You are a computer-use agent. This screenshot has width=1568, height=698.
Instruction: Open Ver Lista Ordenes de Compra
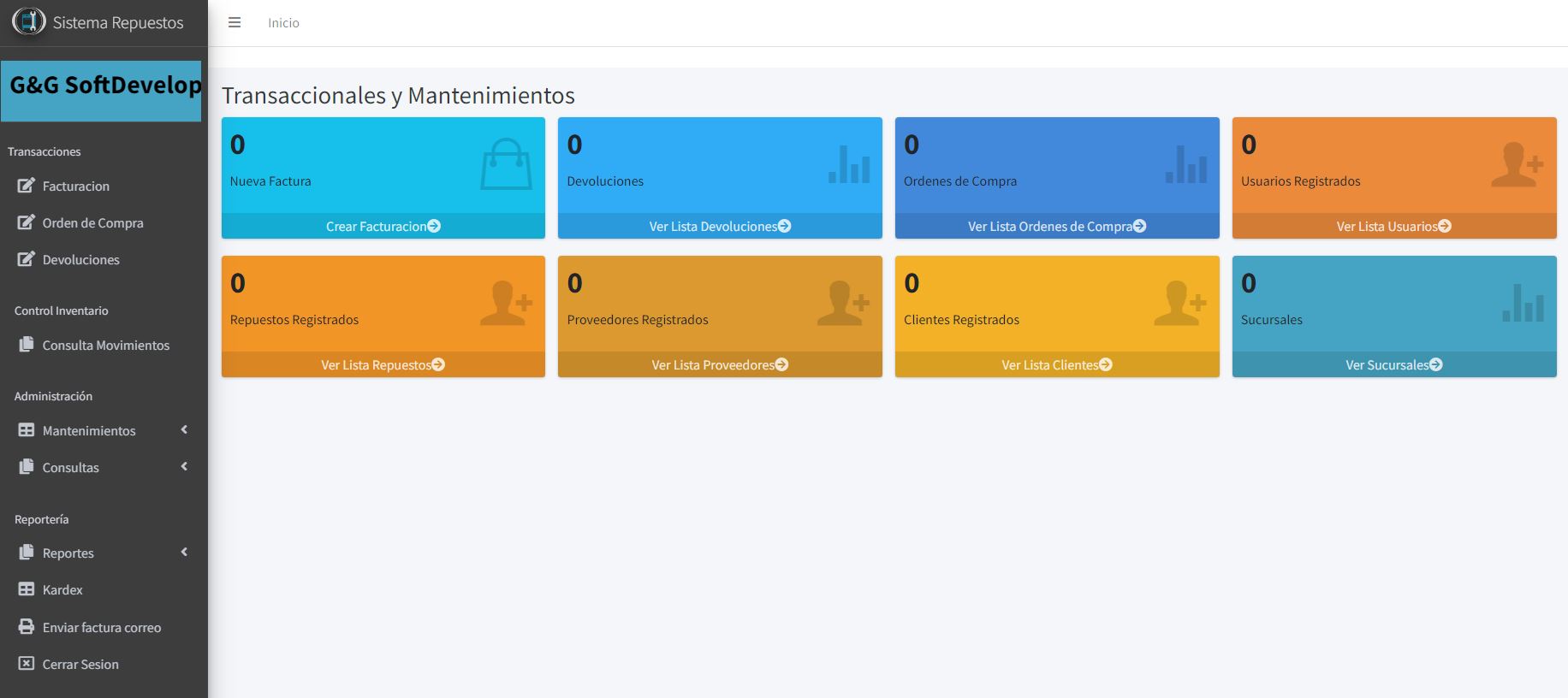[1056, 226]
